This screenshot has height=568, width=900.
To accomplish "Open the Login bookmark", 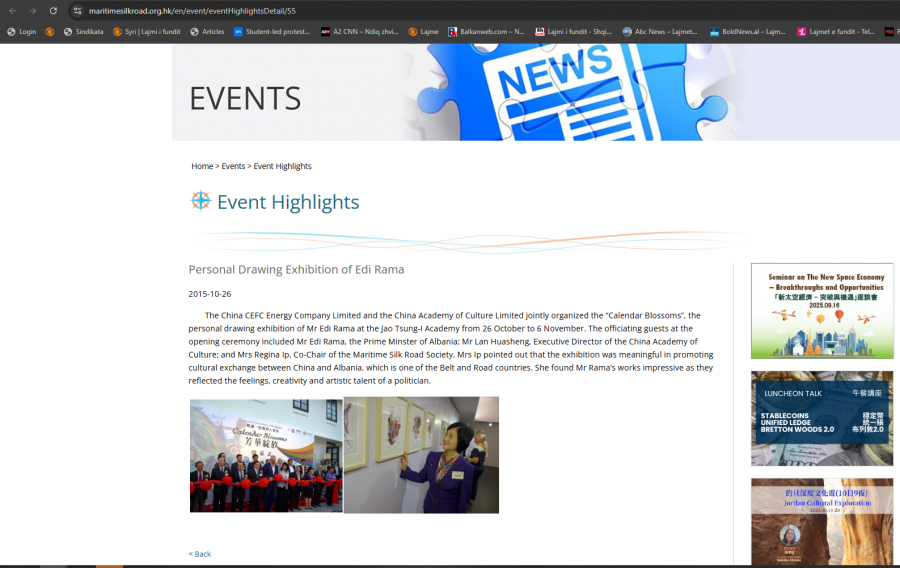I will point(22,32).
